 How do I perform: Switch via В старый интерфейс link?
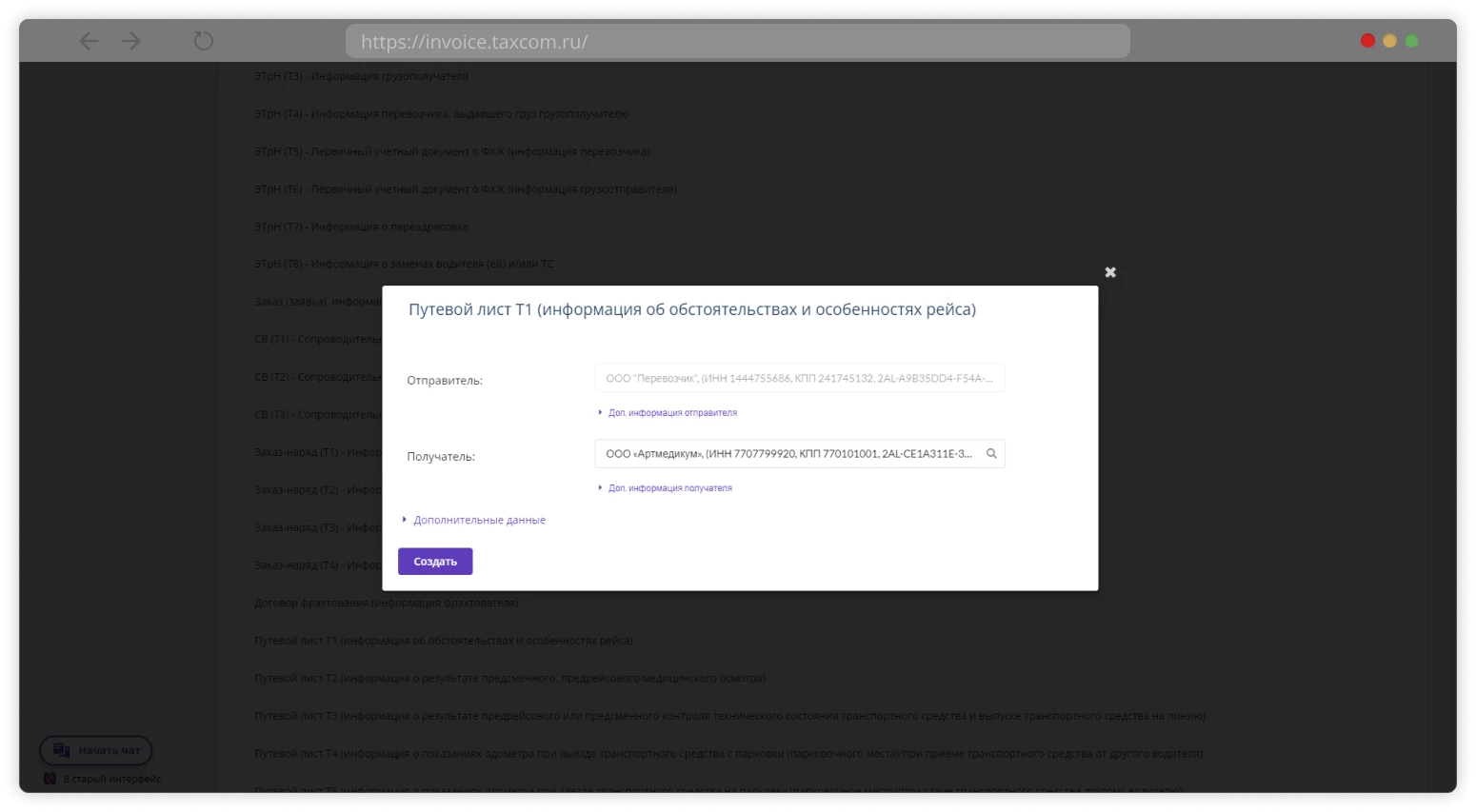(x=111, y=779)
